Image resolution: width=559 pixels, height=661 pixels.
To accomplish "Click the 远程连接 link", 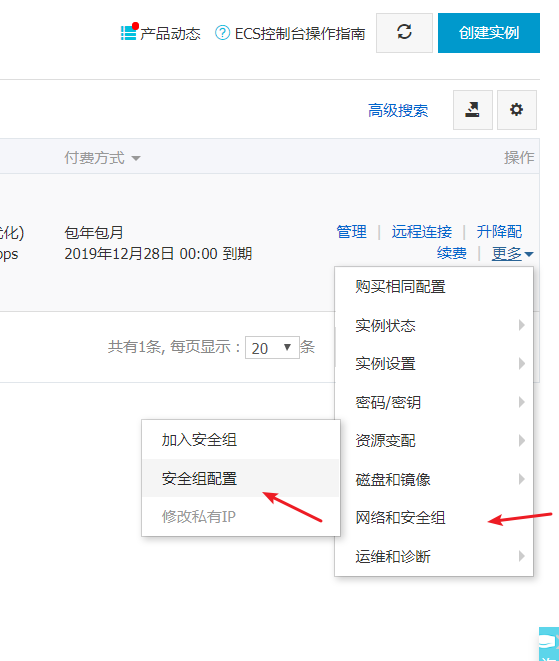I will point(422,231).
